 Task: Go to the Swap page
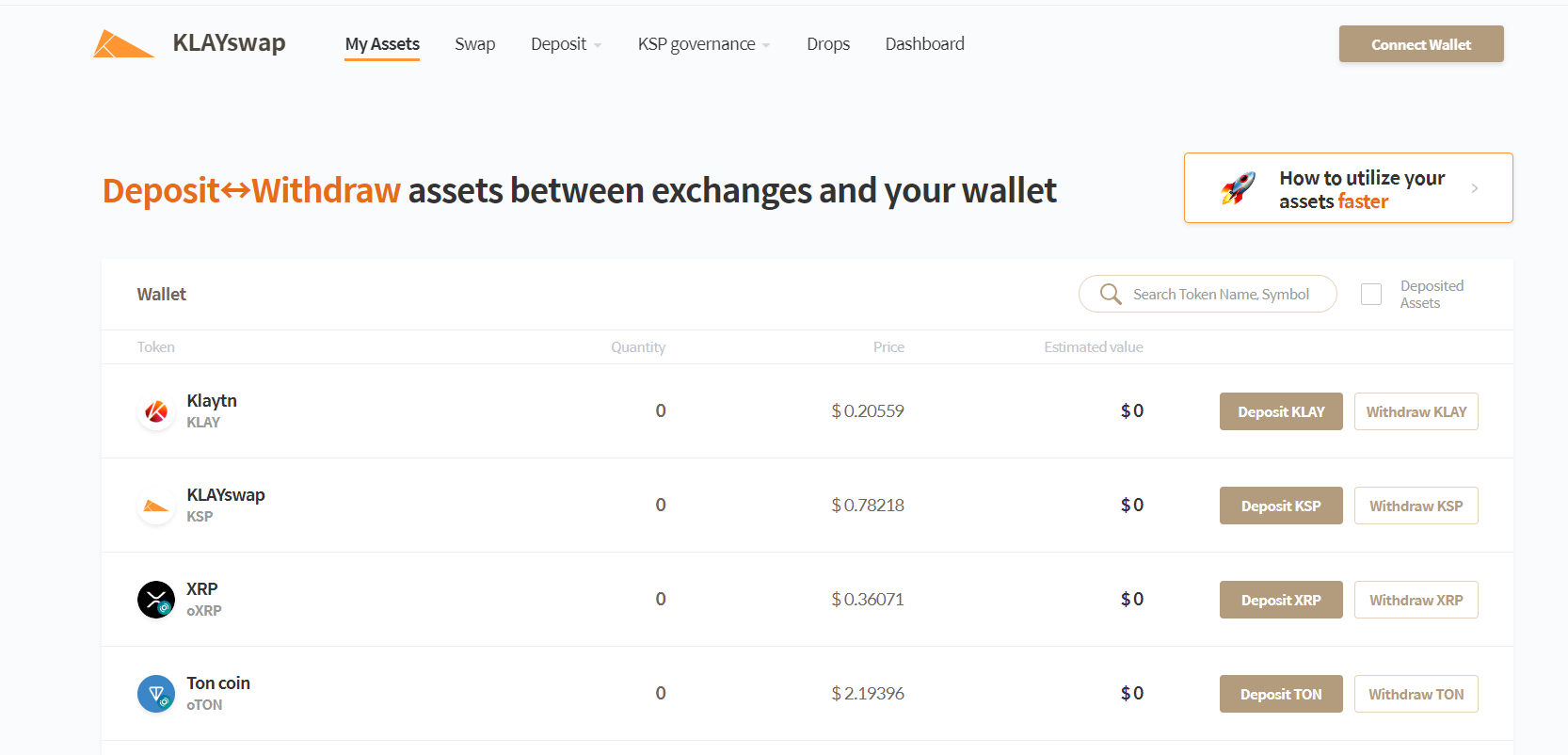475,44
